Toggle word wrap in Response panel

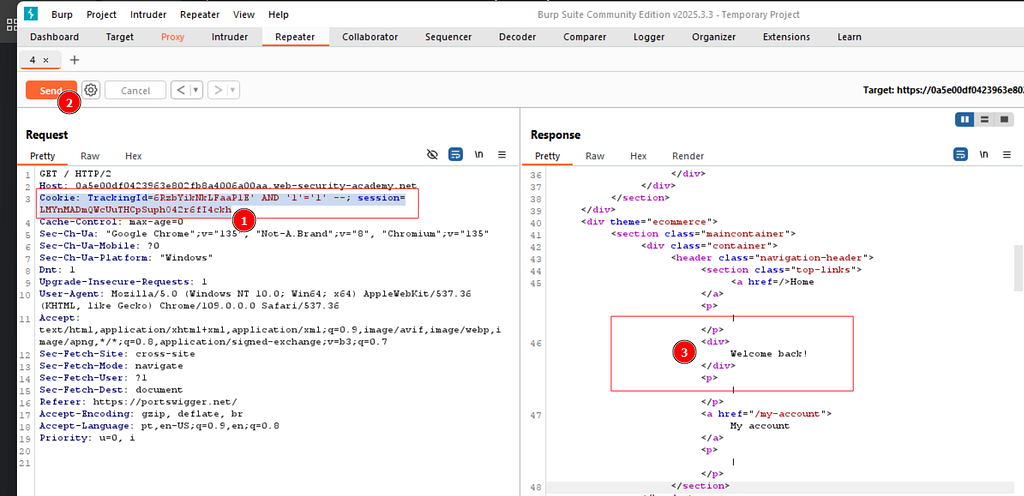(960, 155)
